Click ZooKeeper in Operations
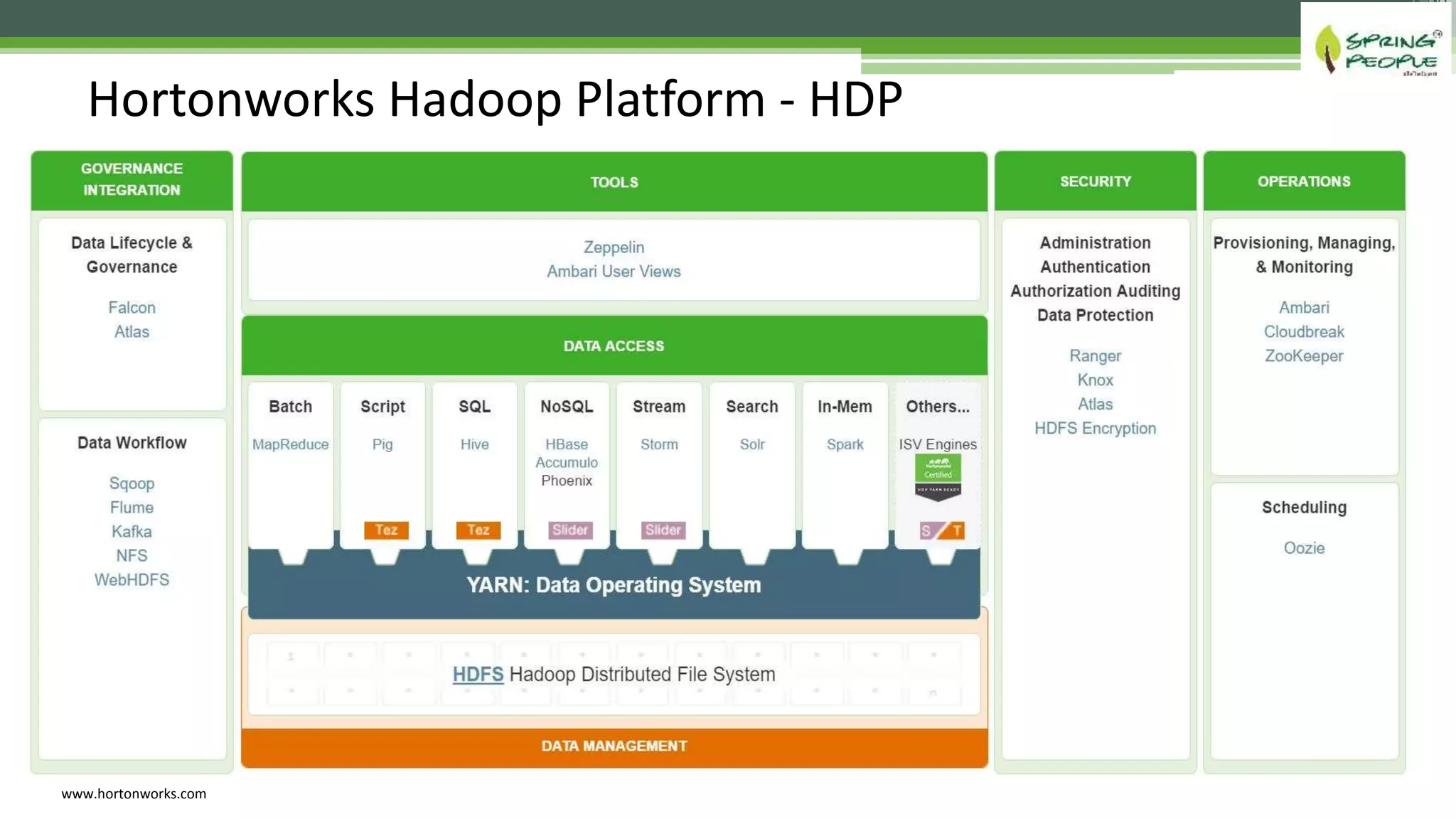 1304,356
